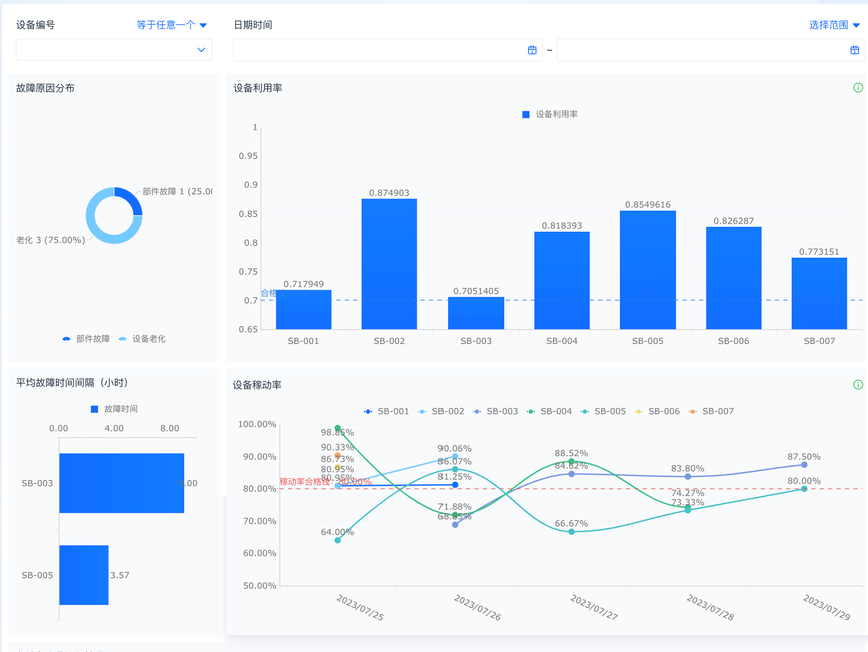
Task: Toggle SB-006 series in 稼动率 legend
Action: [x=657, y=411]
